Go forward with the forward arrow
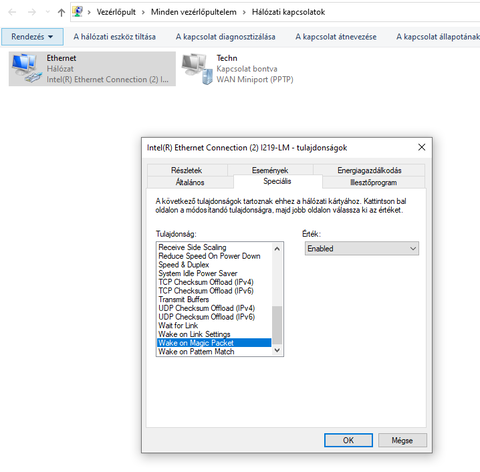Viewport: 480px width, 472px height. (32, 12)
